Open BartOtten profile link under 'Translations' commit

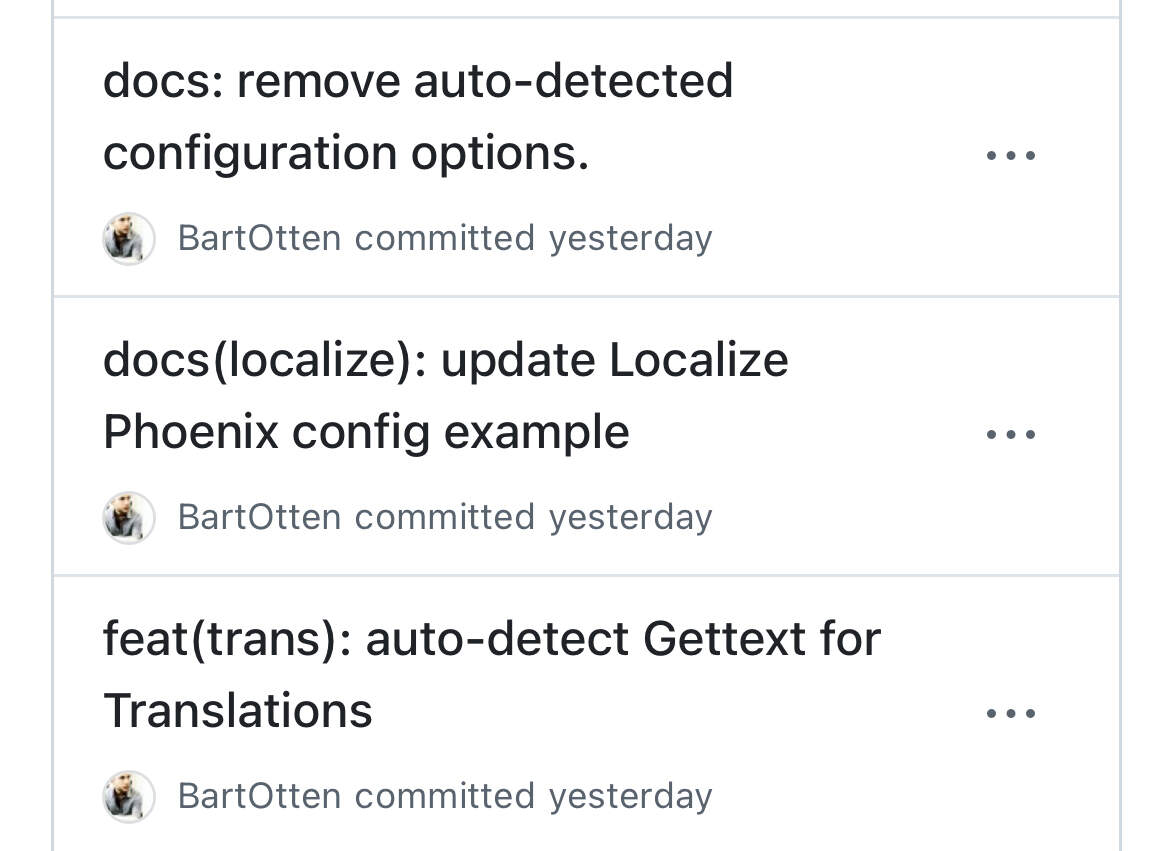pos(259,797)
